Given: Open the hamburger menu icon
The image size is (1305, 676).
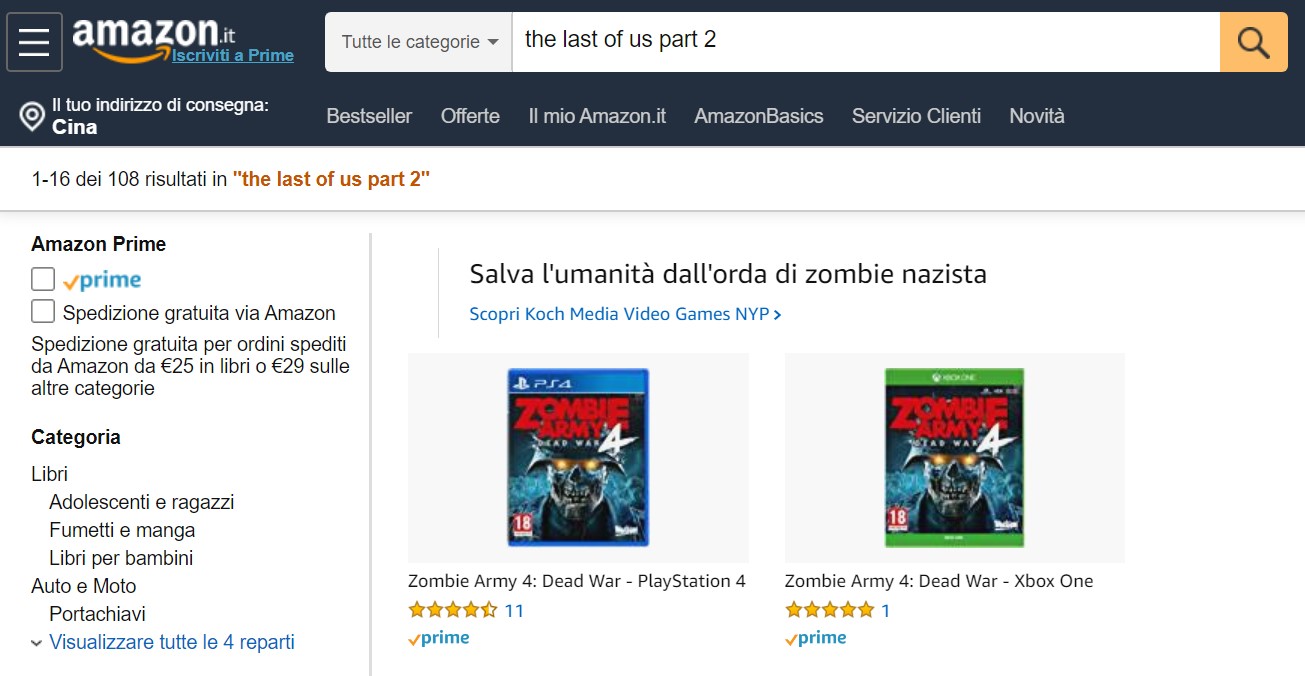Looking at the screenshot, I should pos(34,42).
